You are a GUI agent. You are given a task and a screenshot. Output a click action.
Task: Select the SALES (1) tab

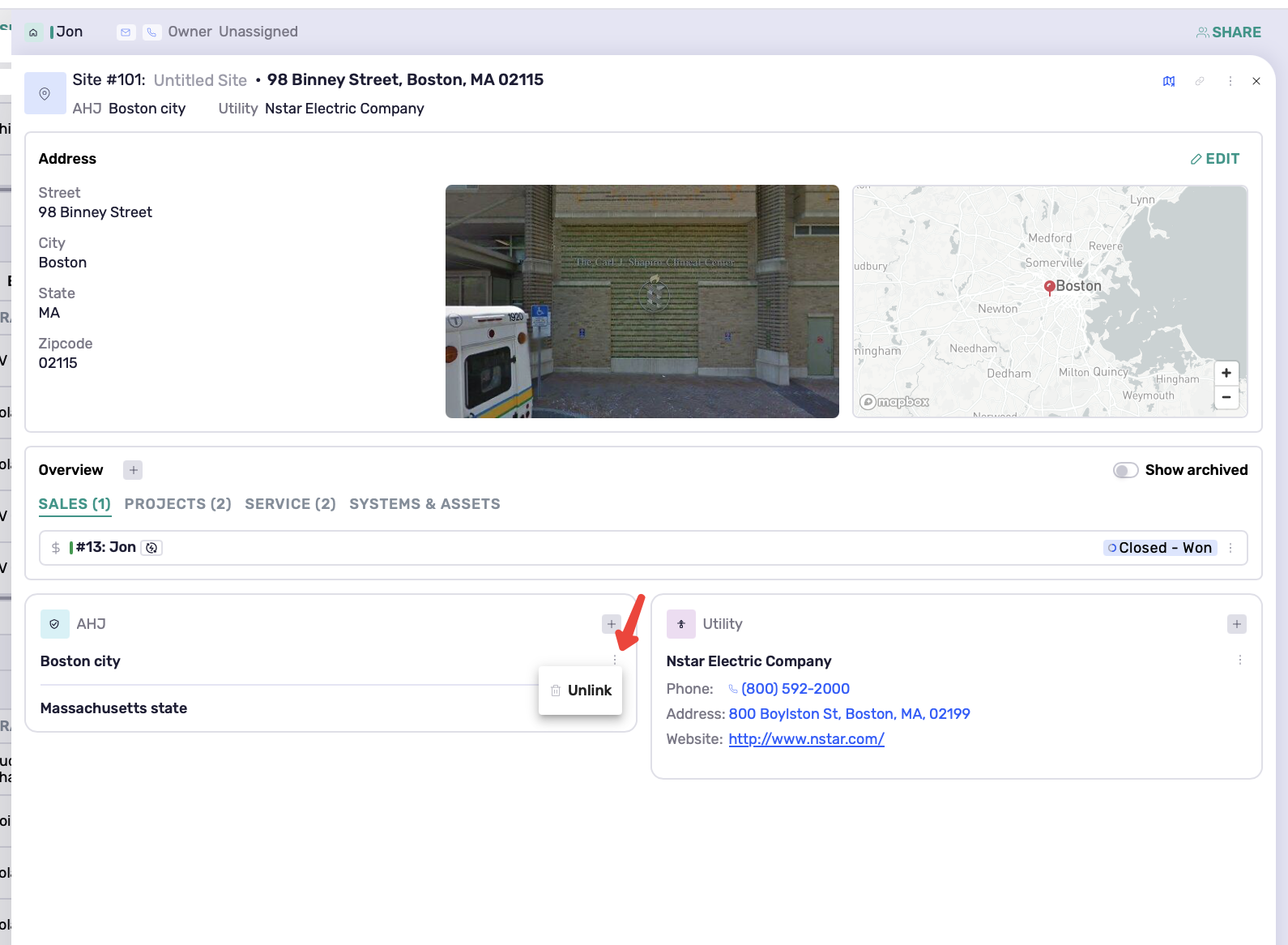coord(75,504)
